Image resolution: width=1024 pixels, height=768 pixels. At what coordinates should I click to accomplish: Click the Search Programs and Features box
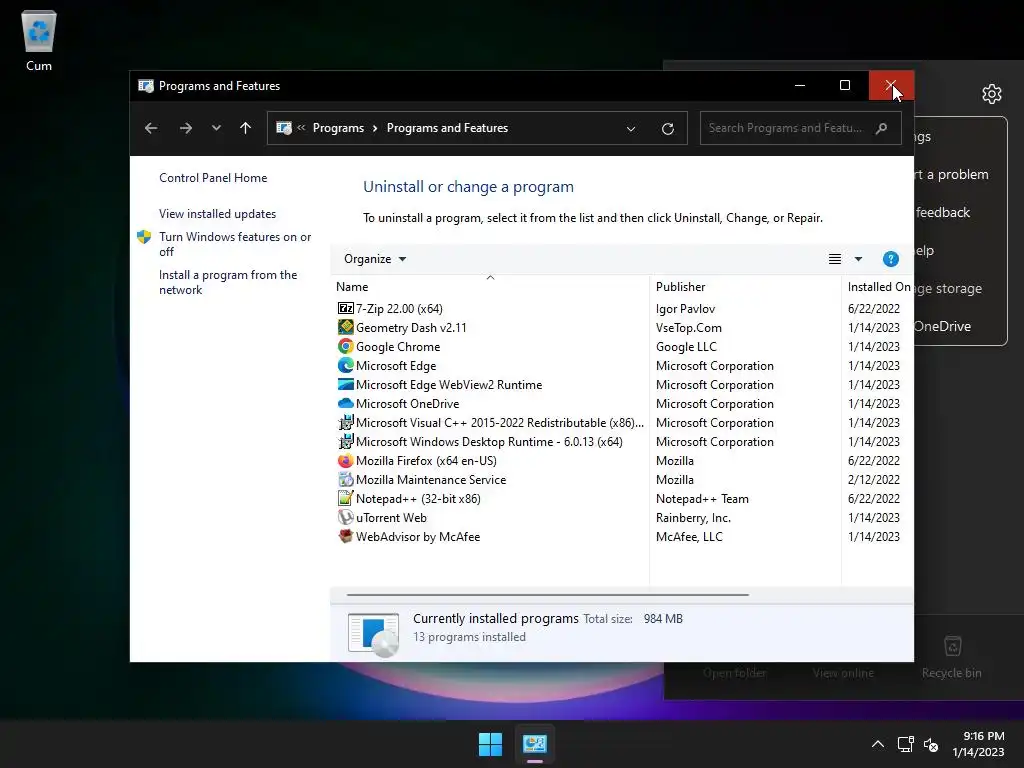pos(801,128)
